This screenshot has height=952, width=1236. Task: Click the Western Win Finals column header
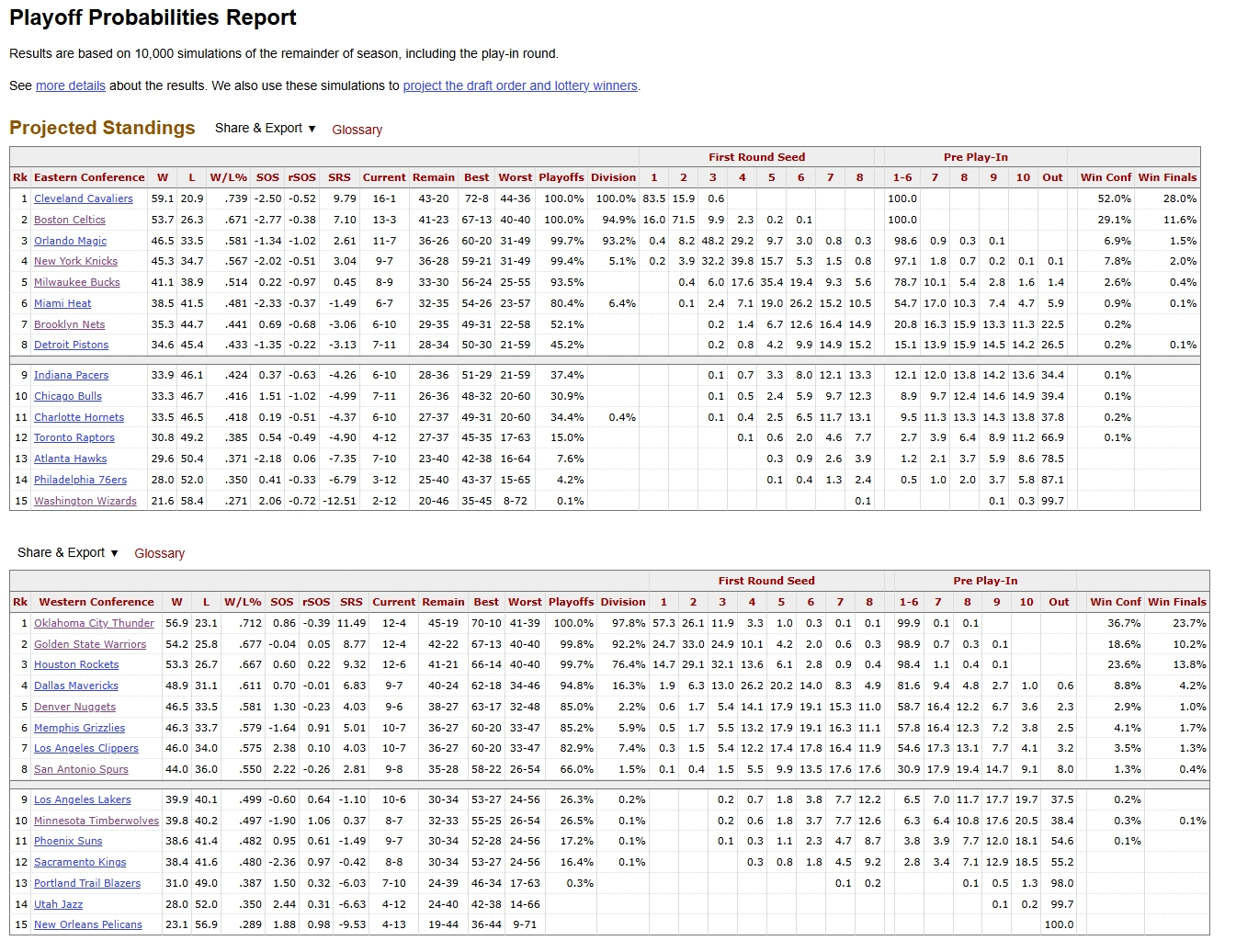tap(1176, 602)
